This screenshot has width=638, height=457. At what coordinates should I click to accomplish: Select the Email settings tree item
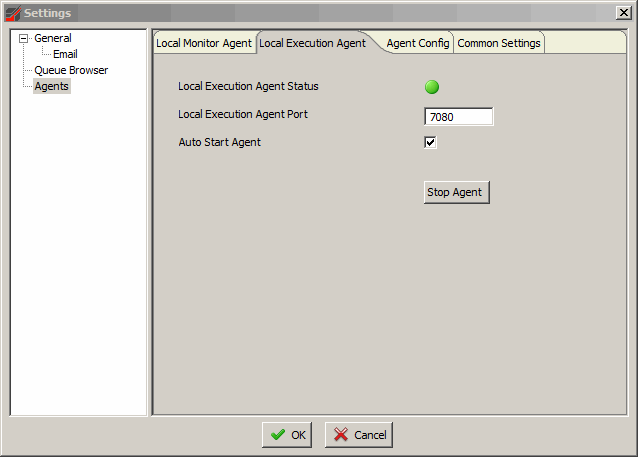[x=65, y=55]
